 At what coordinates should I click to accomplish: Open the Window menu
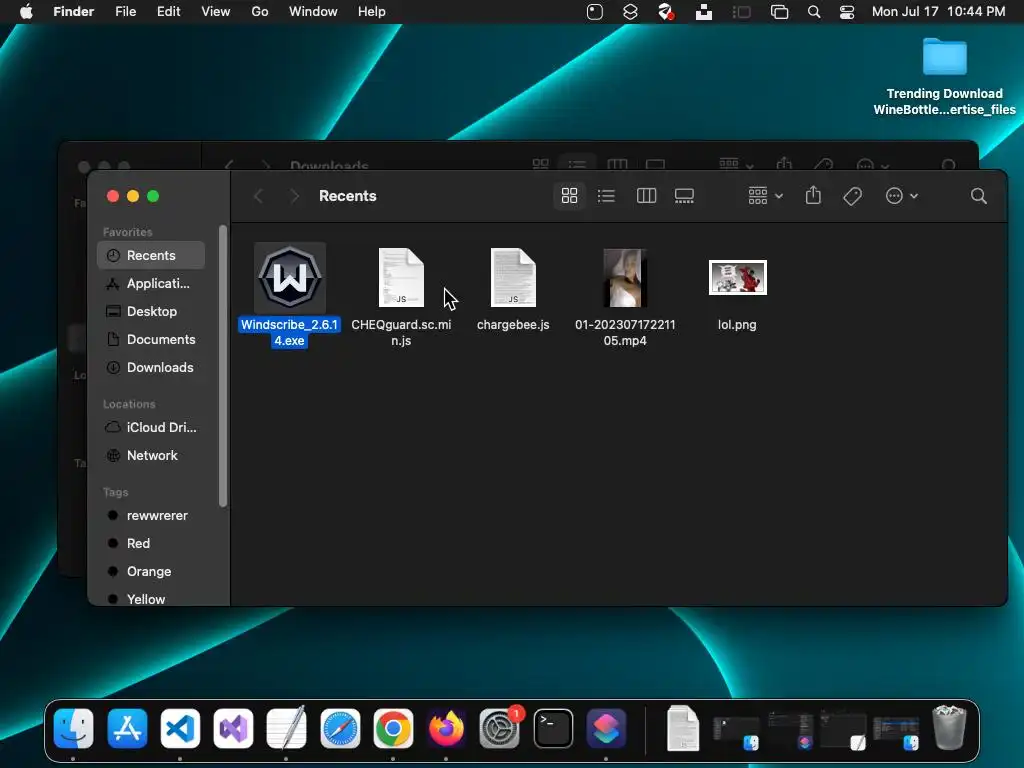coord(313,12)
